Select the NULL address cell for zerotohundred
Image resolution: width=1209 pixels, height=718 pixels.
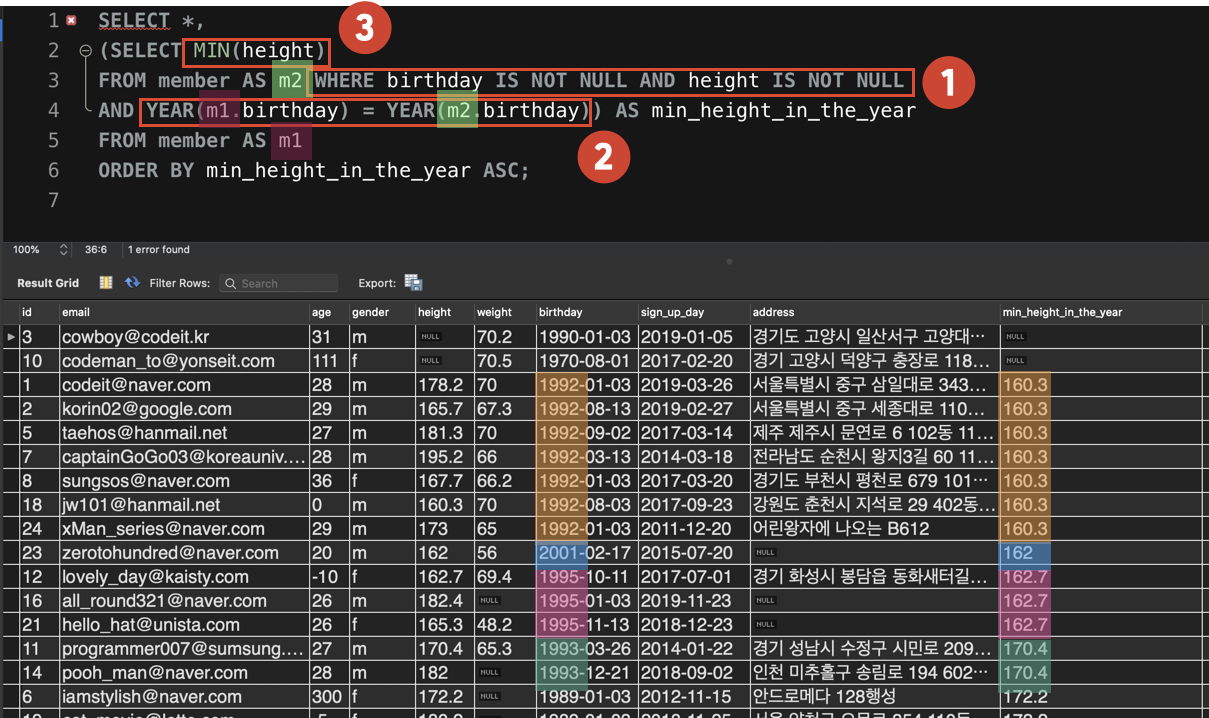pyautogui.click(x=874, y=553)
